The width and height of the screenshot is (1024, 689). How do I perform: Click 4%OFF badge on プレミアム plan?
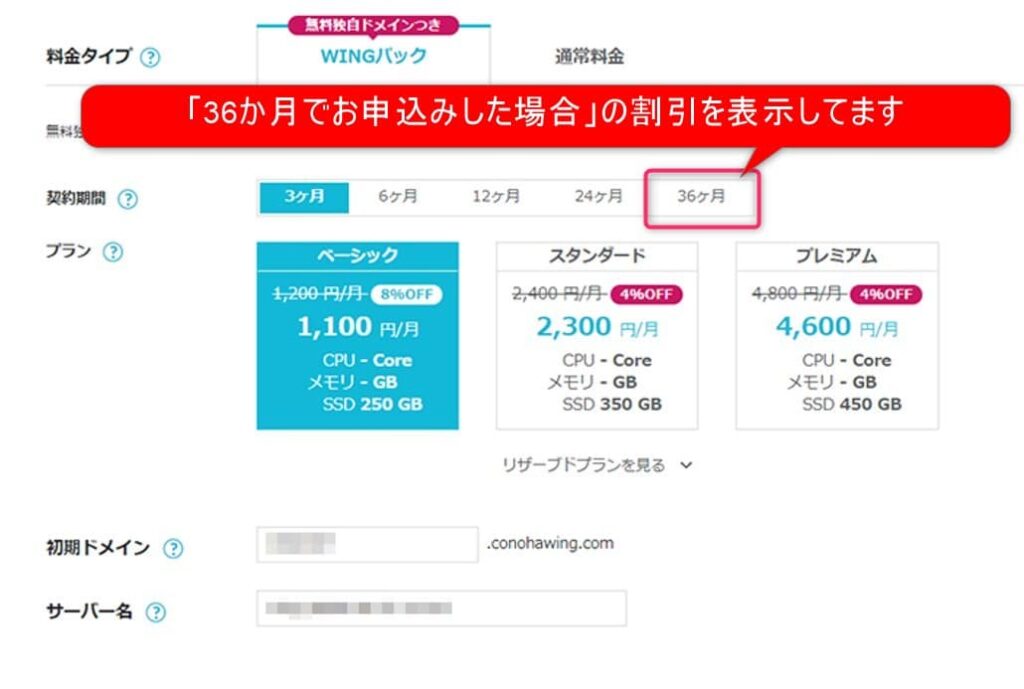(886, 295)
